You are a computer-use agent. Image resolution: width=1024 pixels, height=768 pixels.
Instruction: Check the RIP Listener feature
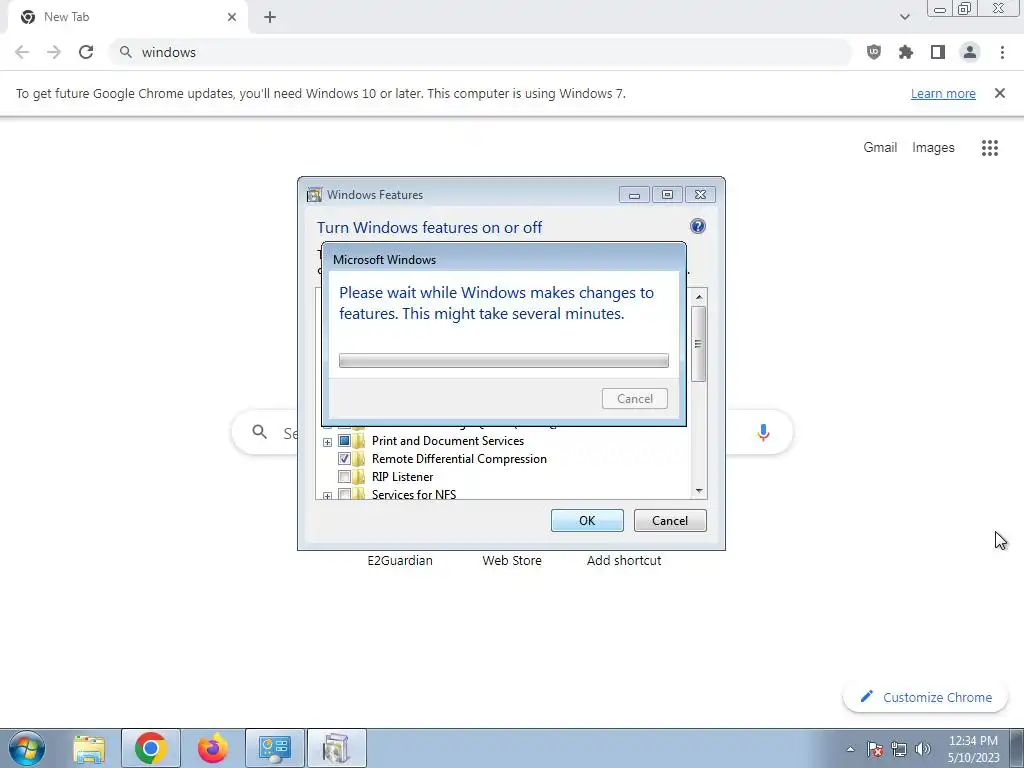coord(344,477)
